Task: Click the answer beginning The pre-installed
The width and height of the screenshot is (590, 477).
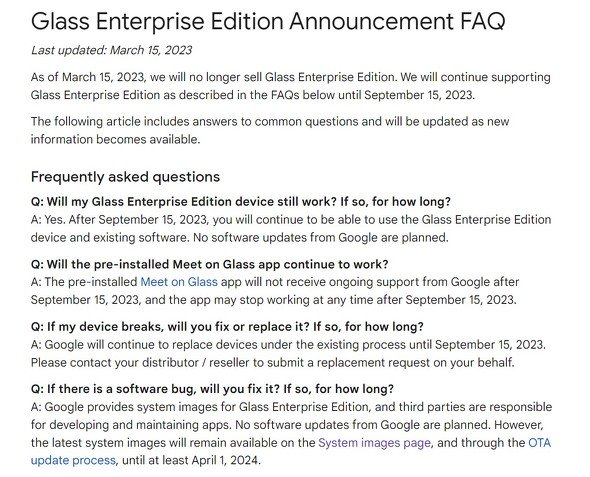Action: click(275, 291)
